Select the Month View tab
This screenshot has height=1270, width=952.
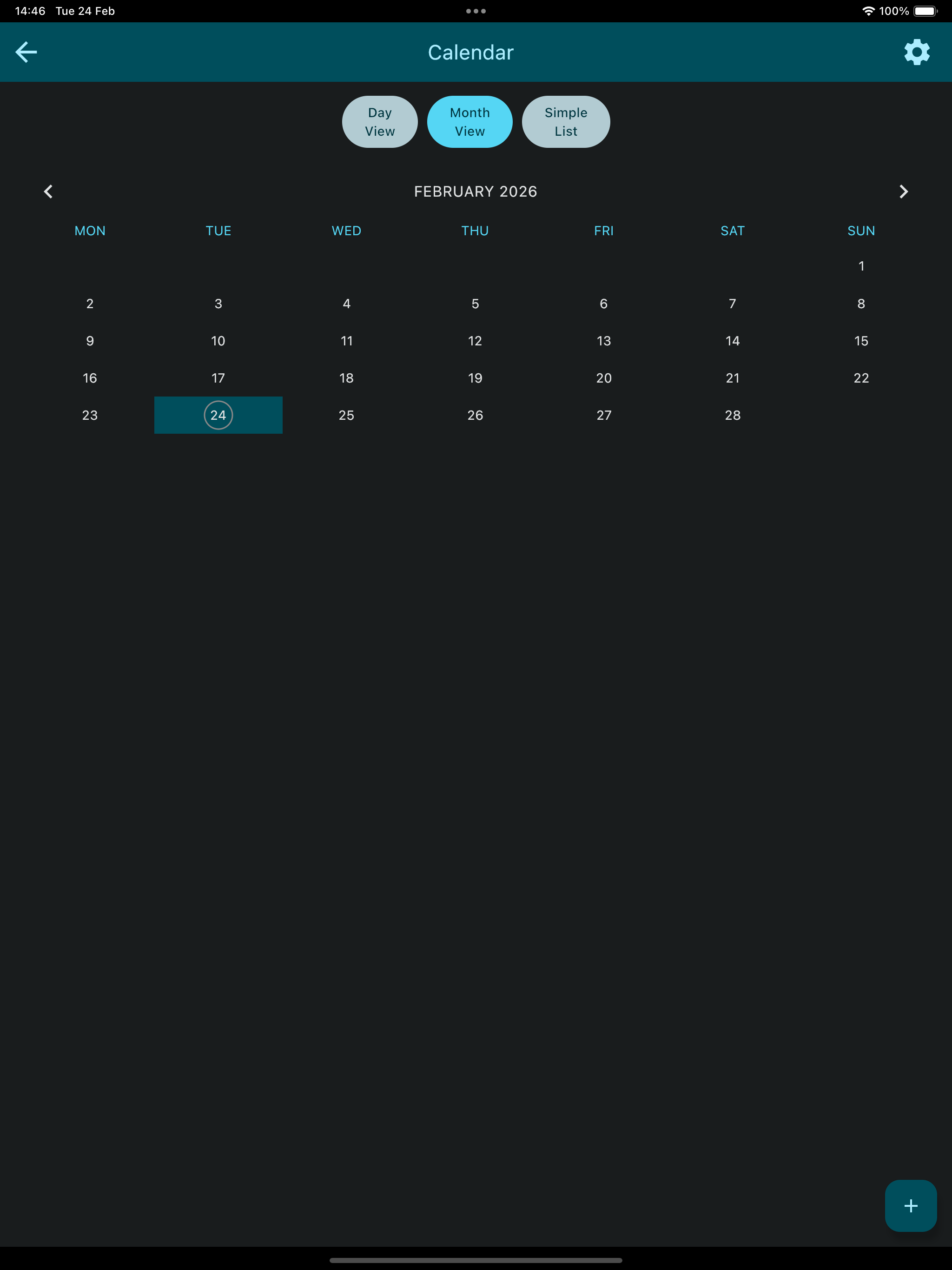469,122
